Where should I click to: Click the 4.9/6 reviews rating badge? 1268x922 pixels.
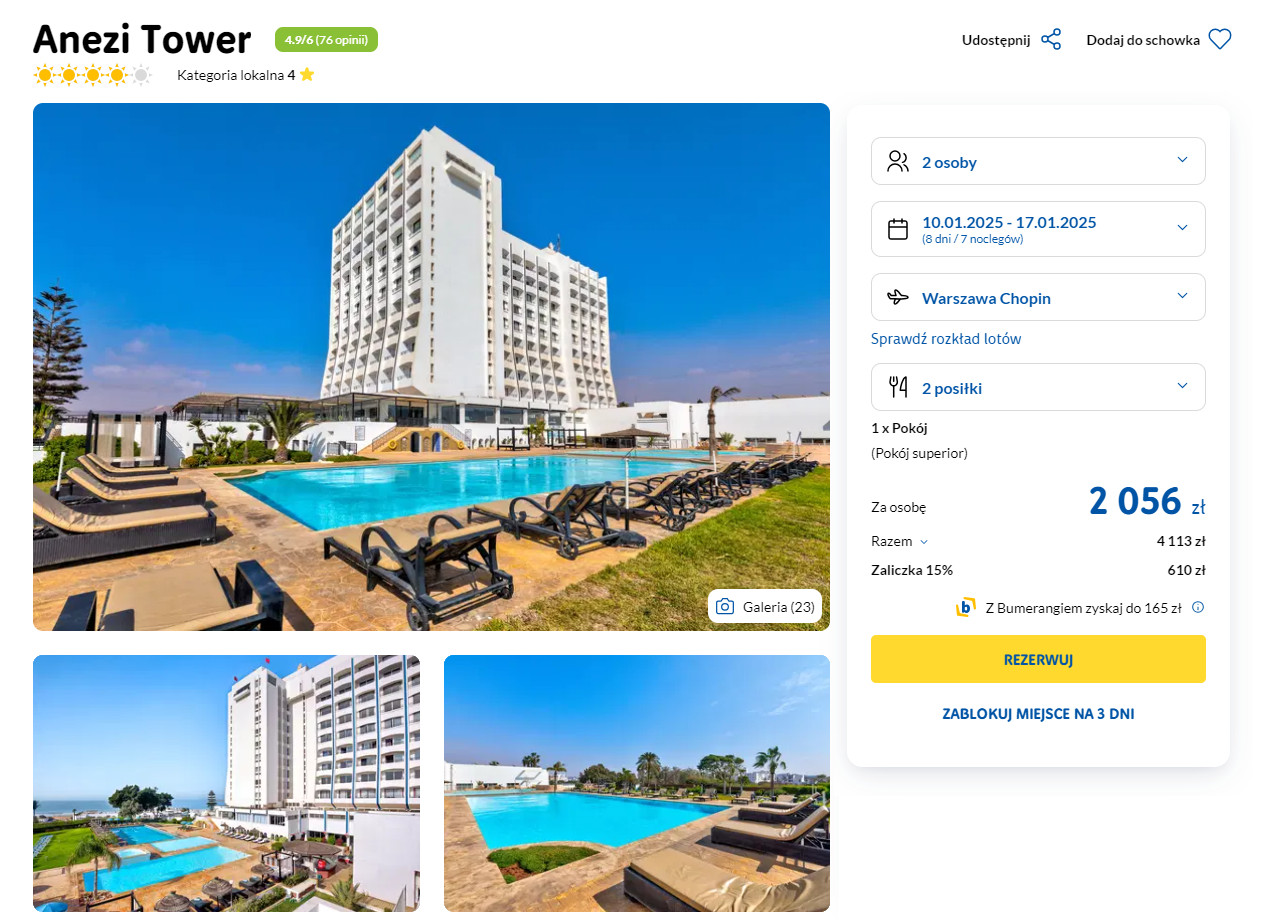point(326,40)
